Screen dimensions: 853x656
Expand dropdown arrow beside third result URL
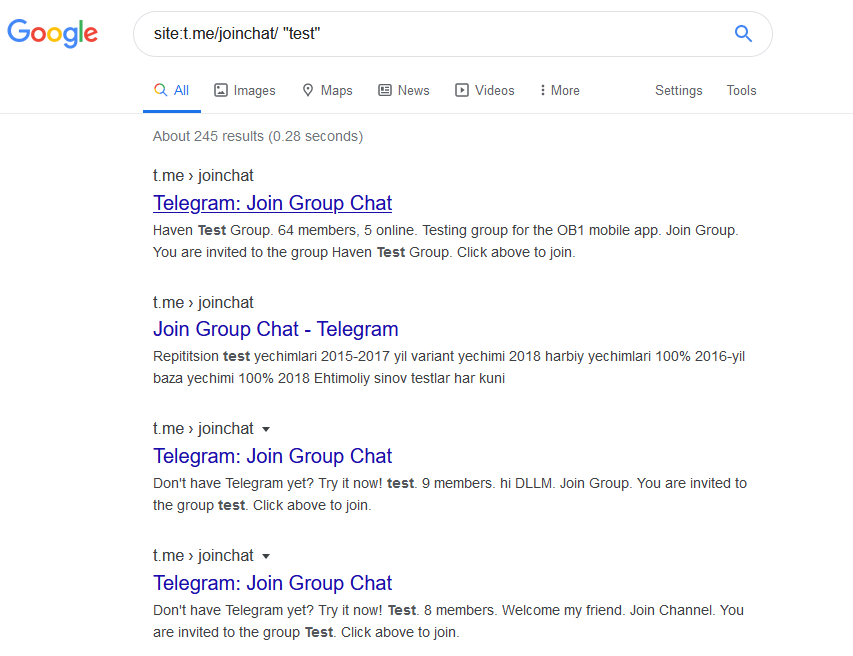click(x=266, y=429)
